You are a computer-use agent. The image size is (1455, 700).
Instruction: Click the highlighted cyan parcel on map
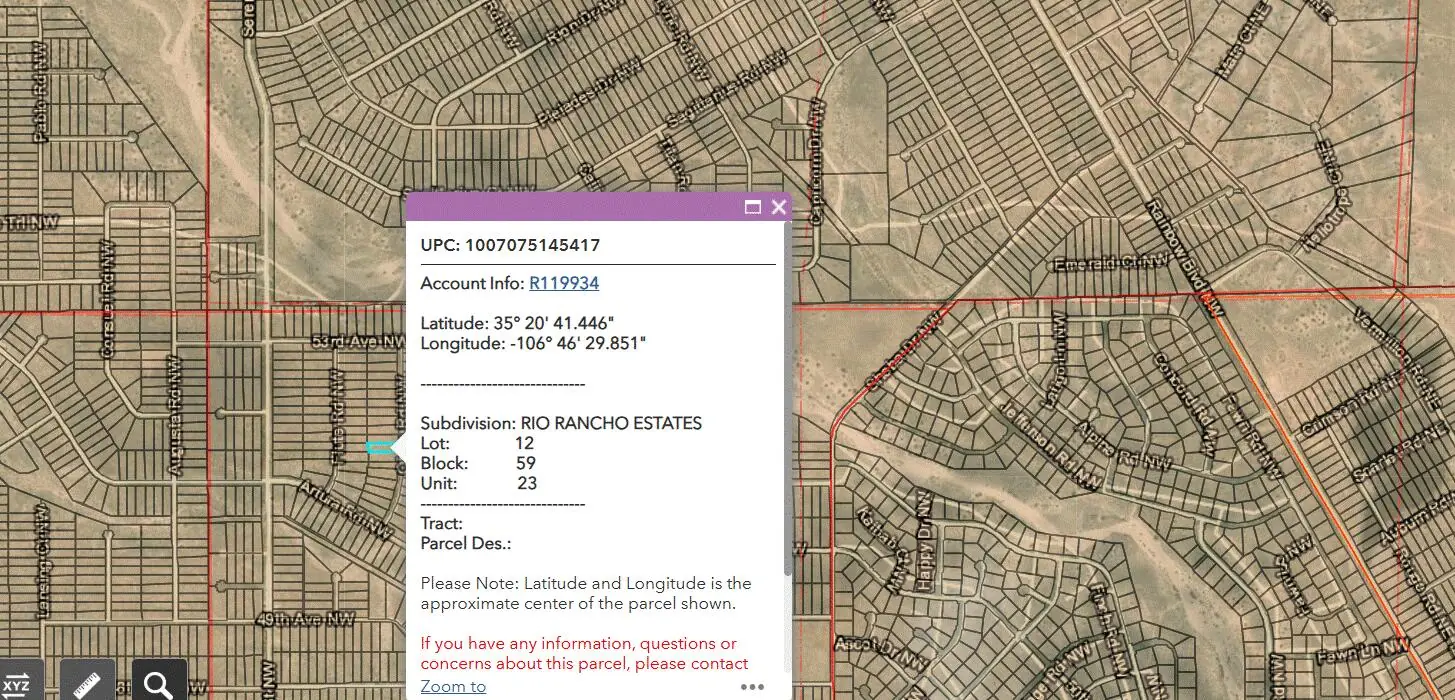tap(381, 447)
